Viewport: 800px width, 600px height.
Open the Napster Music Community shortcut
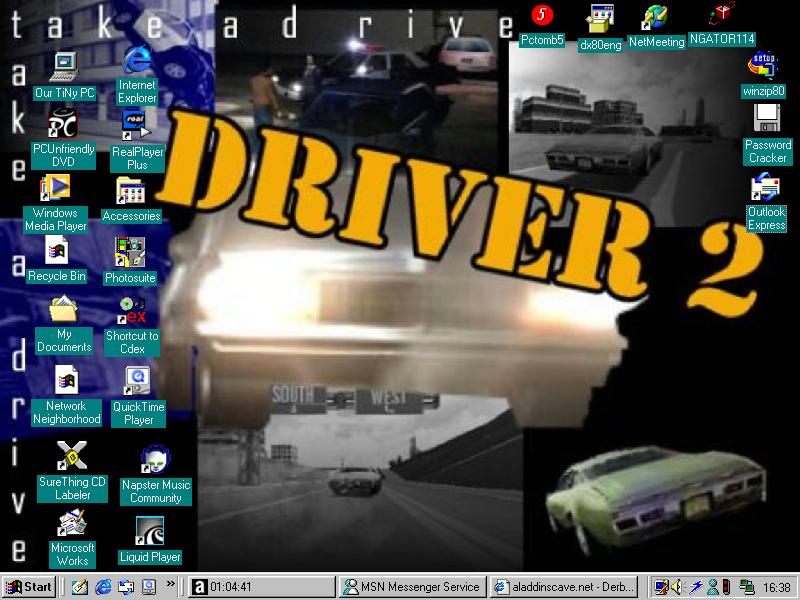tap(155, 461)
